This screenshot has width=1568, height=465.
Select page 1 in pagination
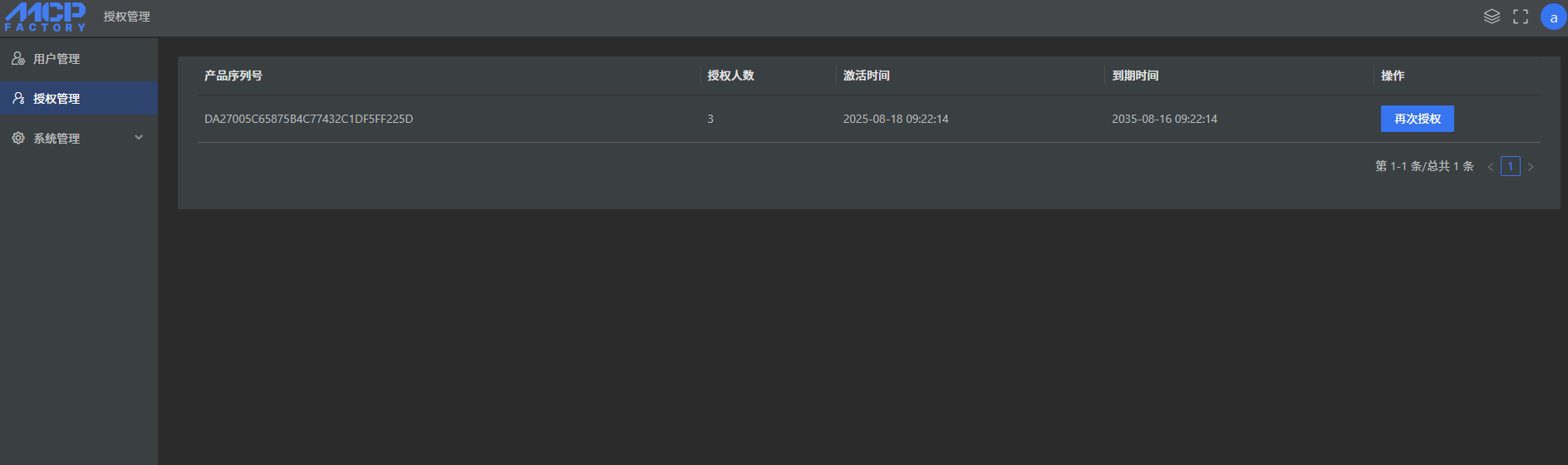(1511, 166)
